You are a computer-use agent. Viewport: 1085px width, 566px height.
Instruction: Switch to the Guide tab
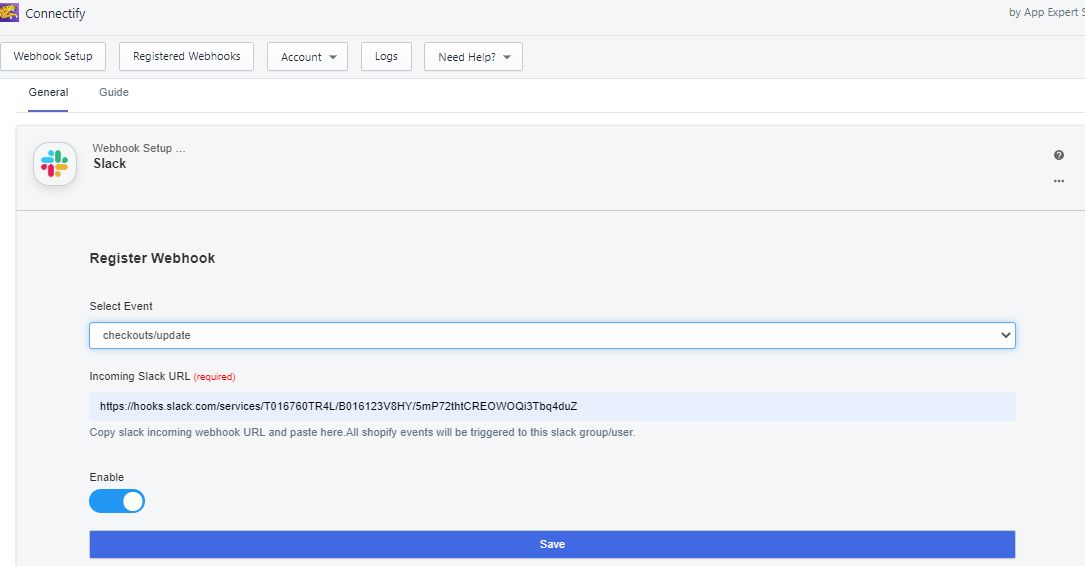click(x=113, y=92)
